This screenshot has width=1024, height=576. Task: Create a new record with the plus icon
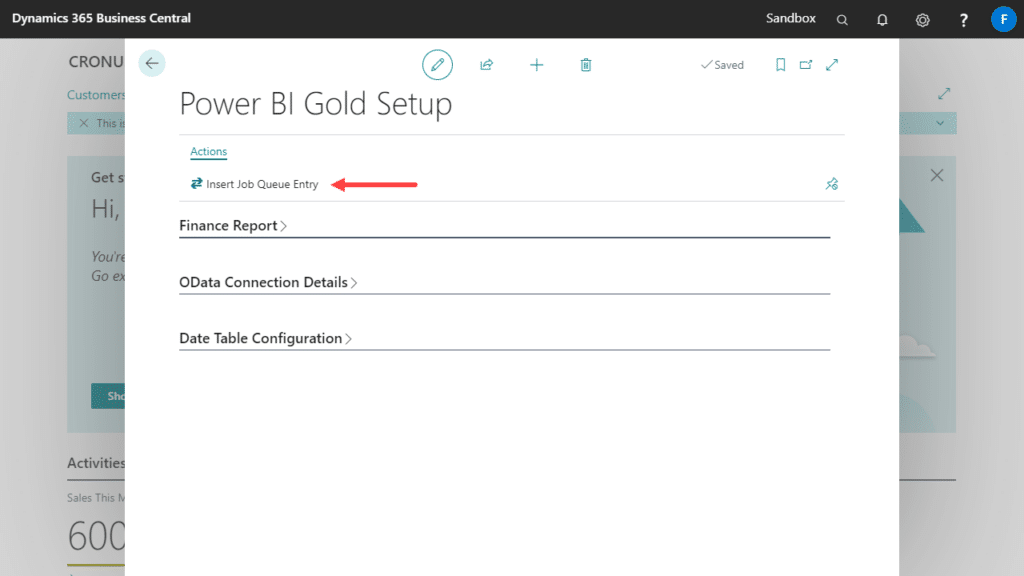click(537, 64)
